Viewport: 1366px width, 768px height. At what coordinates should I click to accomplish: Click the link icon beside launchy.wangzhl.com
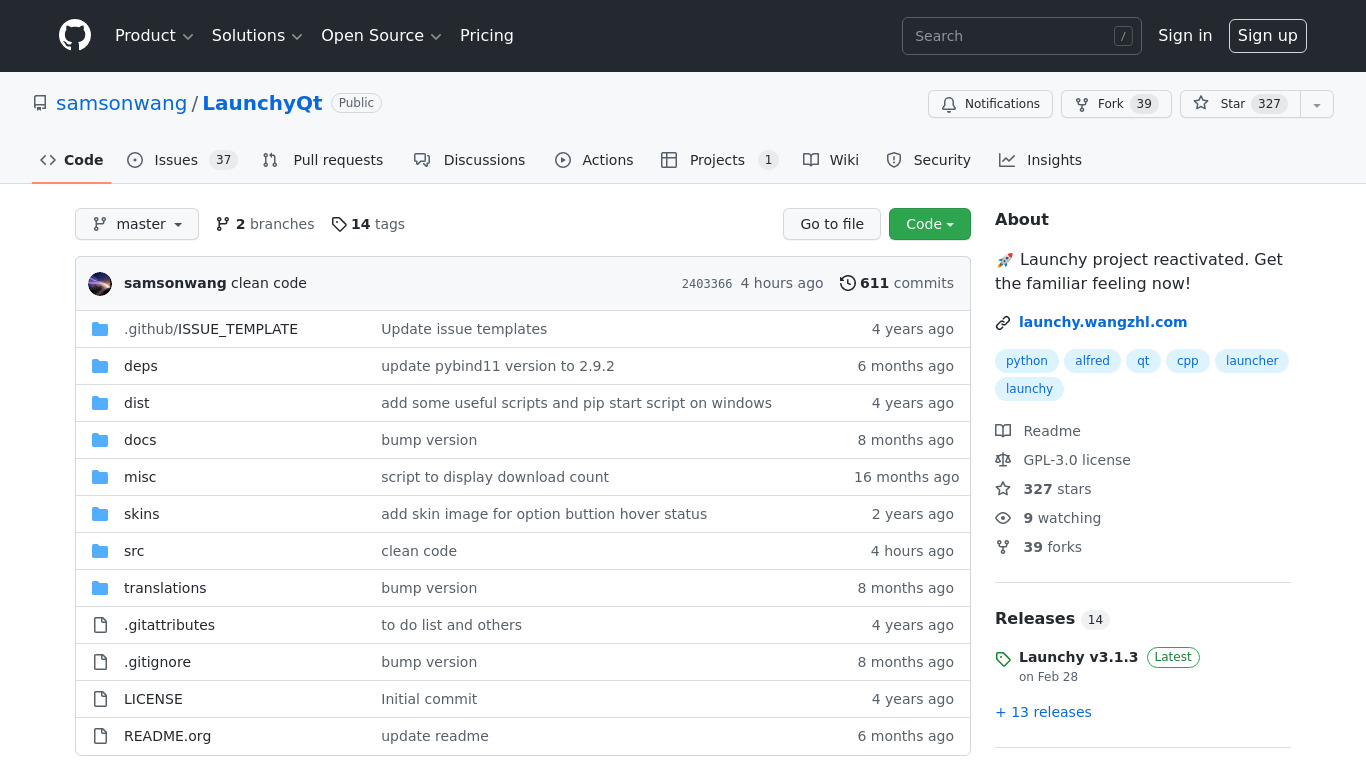[1003, 323]
